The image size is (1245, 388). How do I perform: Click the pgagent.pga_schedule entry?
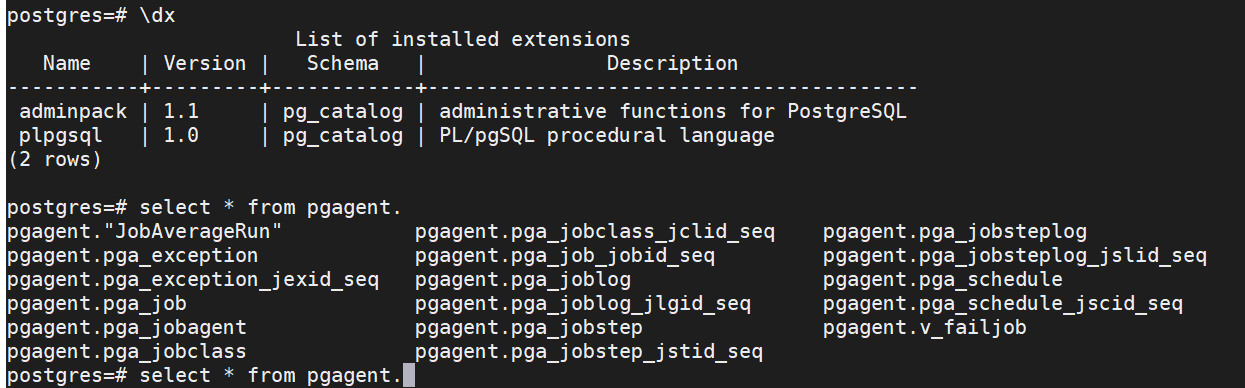(x=943, y=279)
